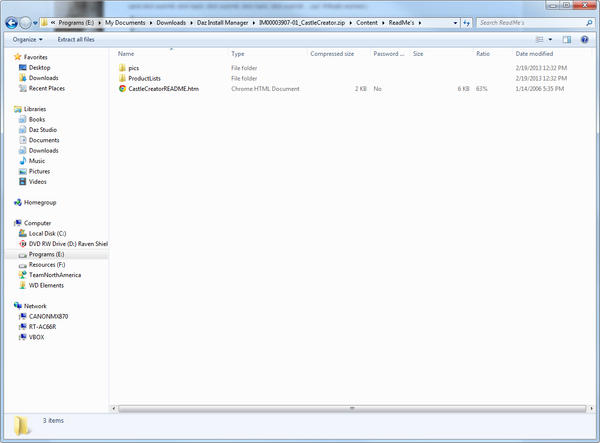Screen dimensions: 600x443
Task: Toggle the preview pane button
Action: tap(567, 39)
